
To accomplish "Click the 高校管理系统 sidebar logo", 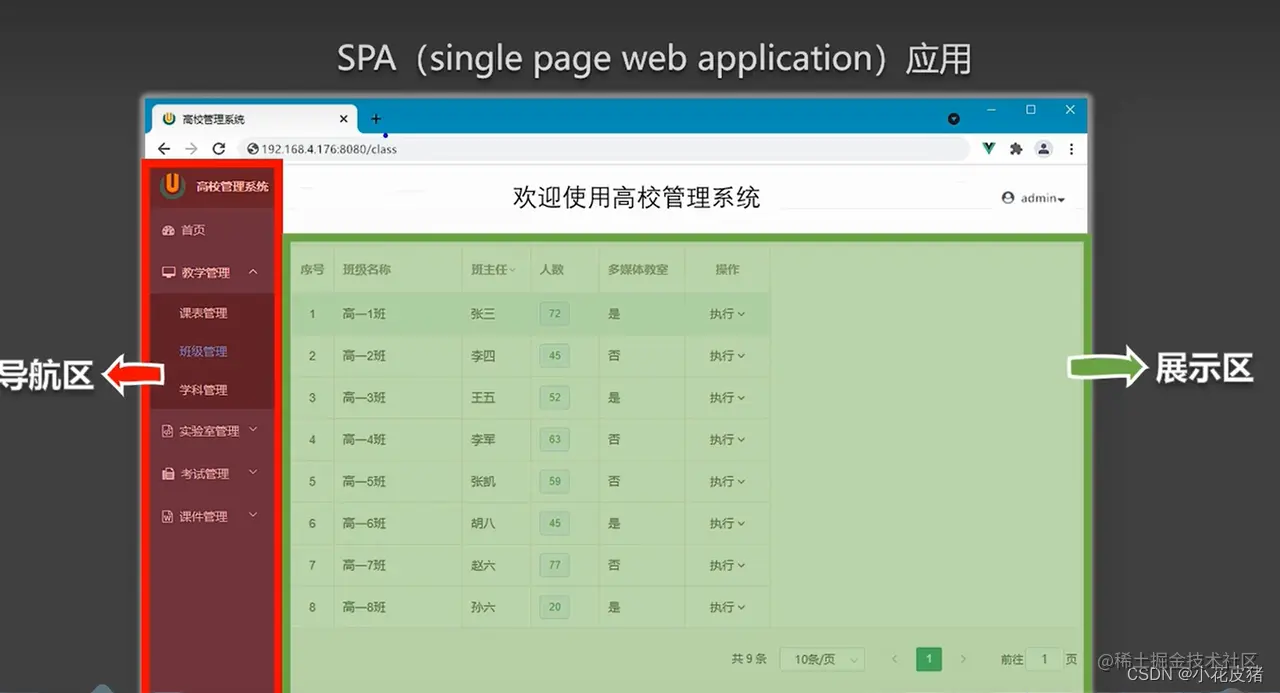I will pyautogui.click(x=173, y=185).
